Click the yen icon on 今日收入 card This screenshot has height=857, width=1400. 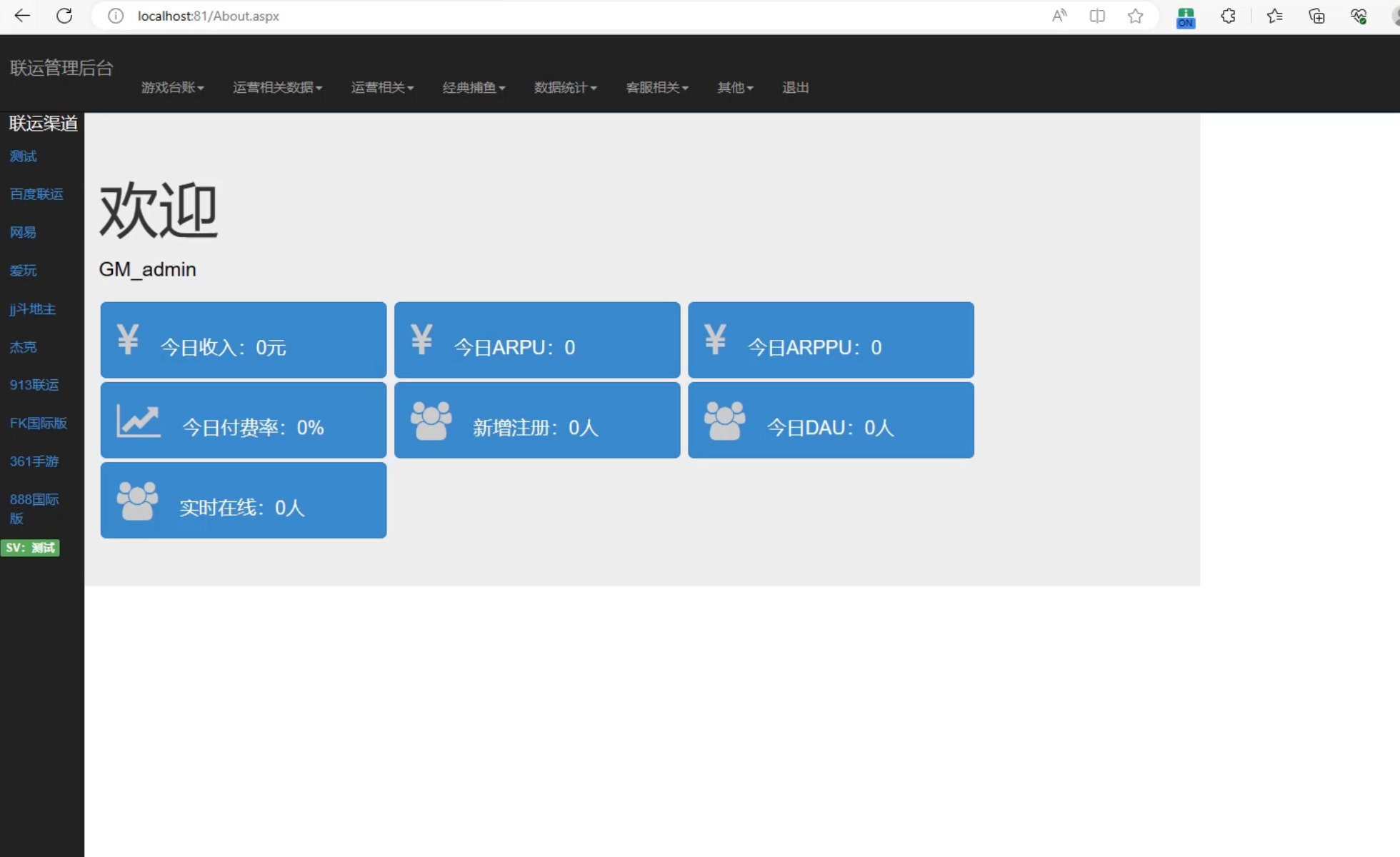pyautogui.click(x=128, y=339)
